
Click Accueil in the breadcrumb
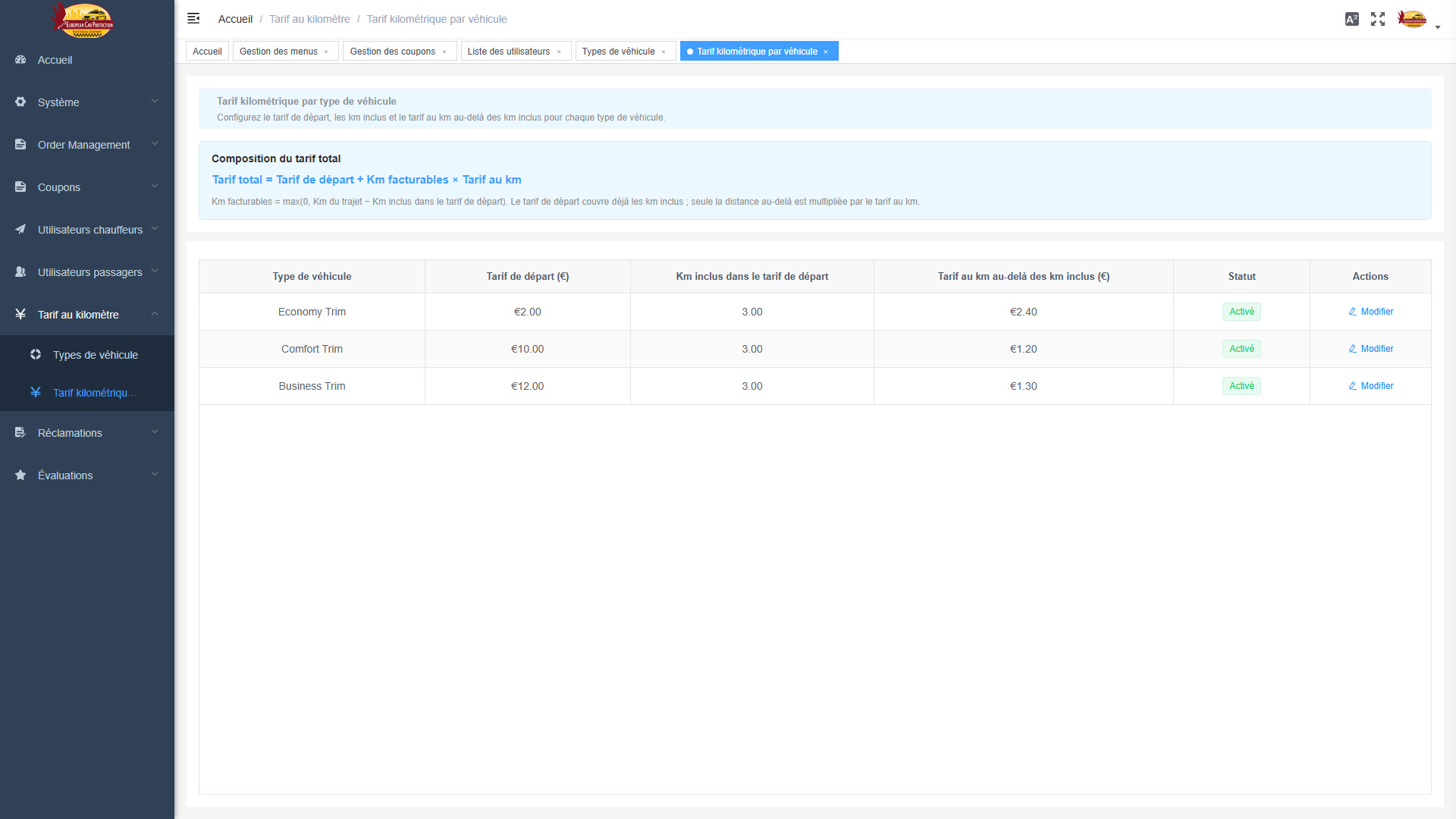tap(235, 19)
